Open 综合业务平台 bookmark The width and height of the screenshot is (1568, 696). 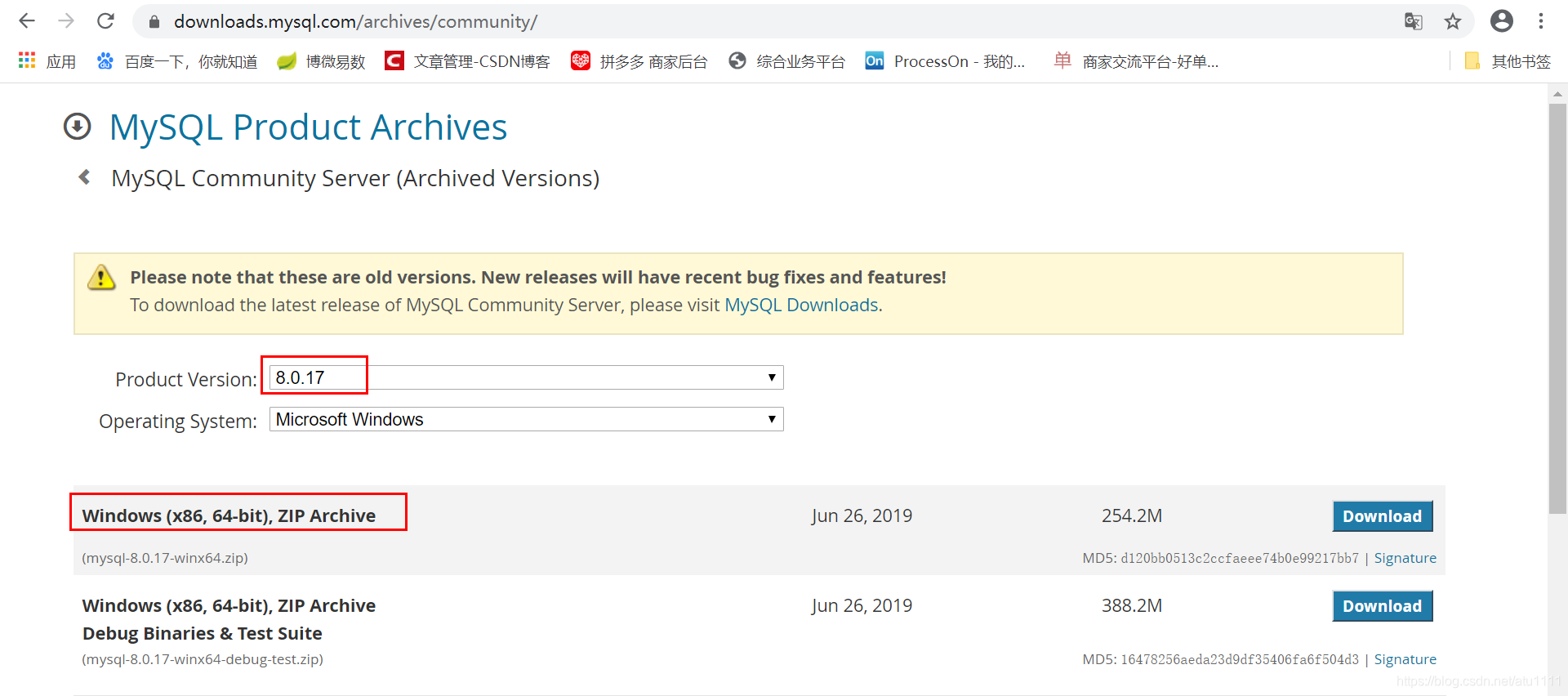786,61
